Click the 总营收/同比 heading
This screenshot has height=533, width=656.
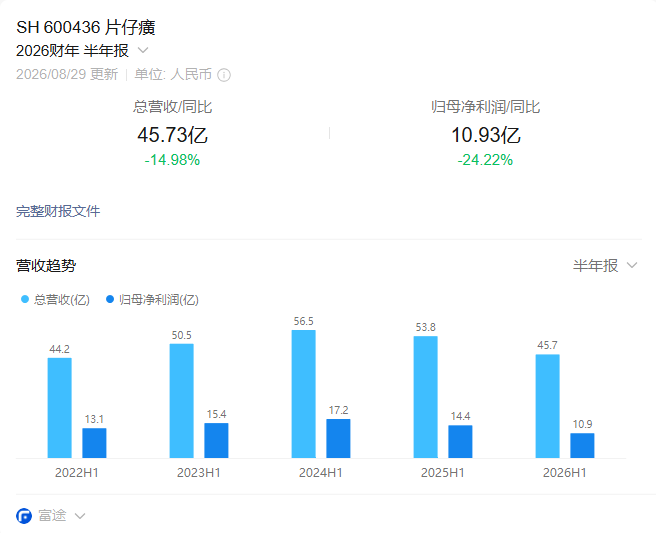pos(172,107)
